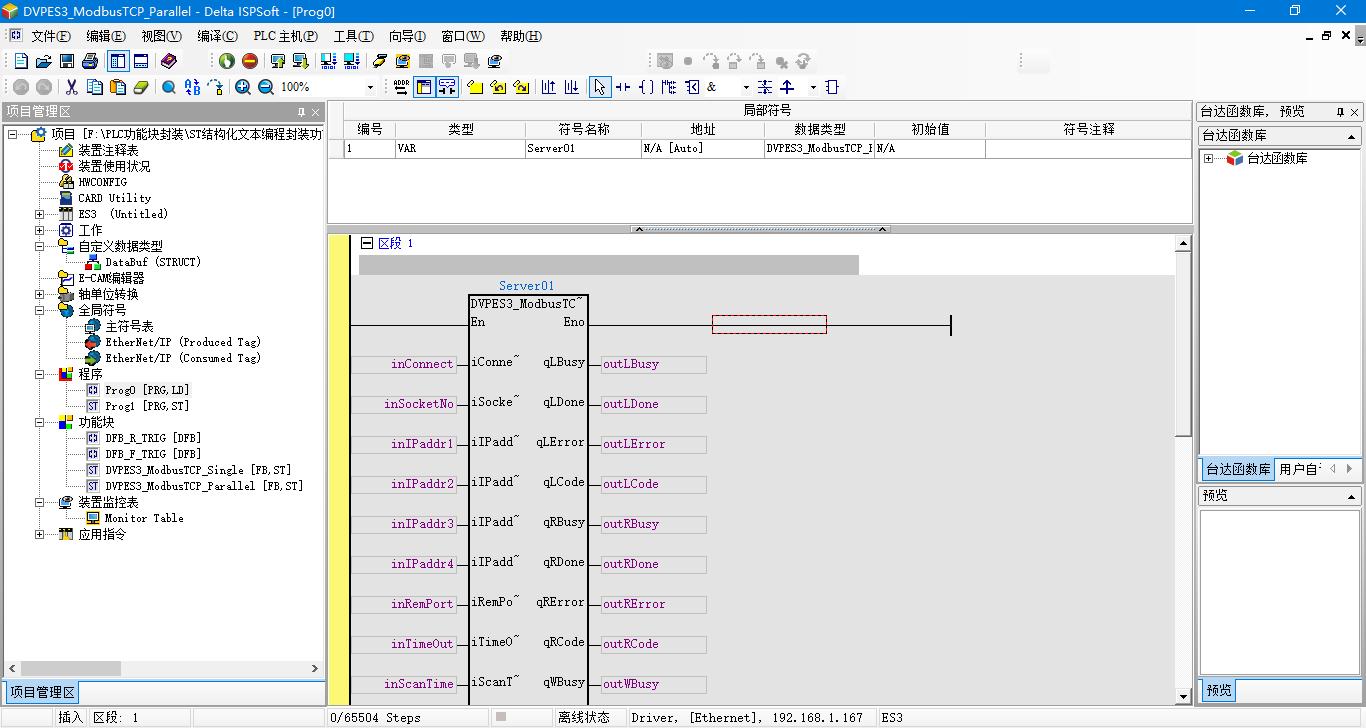Insert a coil with the ladder tool
This screenshot has height=728, width=1366.
646,88
